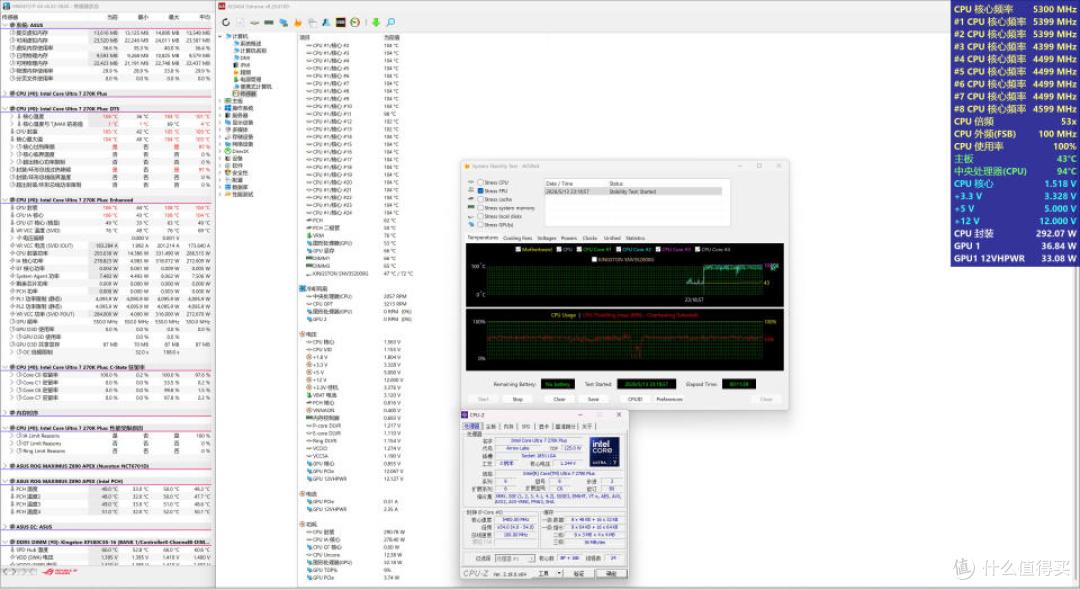Switch to the Cooling Fans tab

(517, 238)
